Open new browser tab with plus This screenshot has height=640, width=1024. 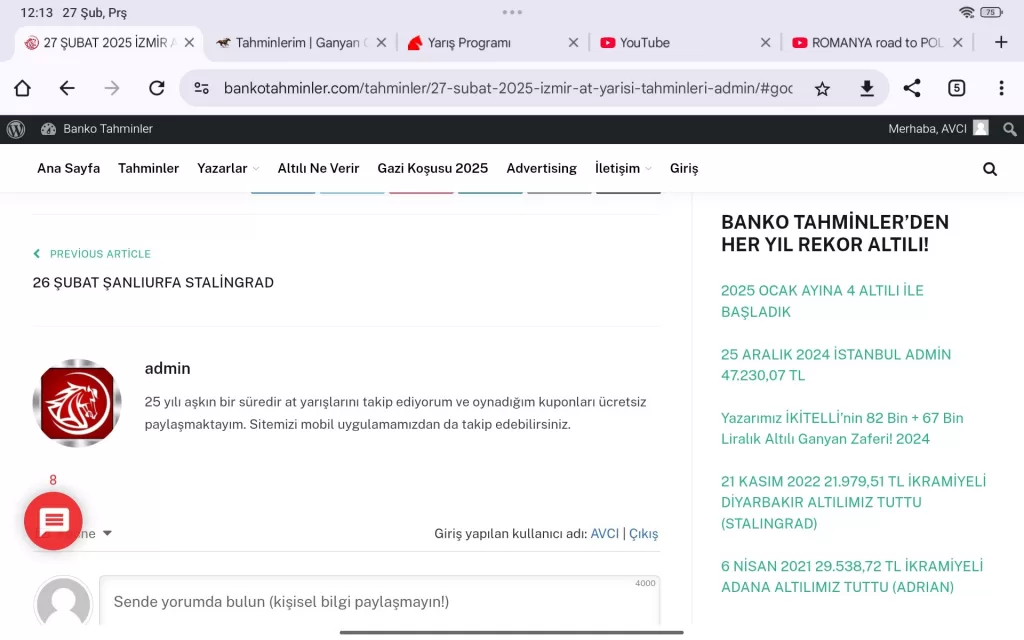[1001, 42]
